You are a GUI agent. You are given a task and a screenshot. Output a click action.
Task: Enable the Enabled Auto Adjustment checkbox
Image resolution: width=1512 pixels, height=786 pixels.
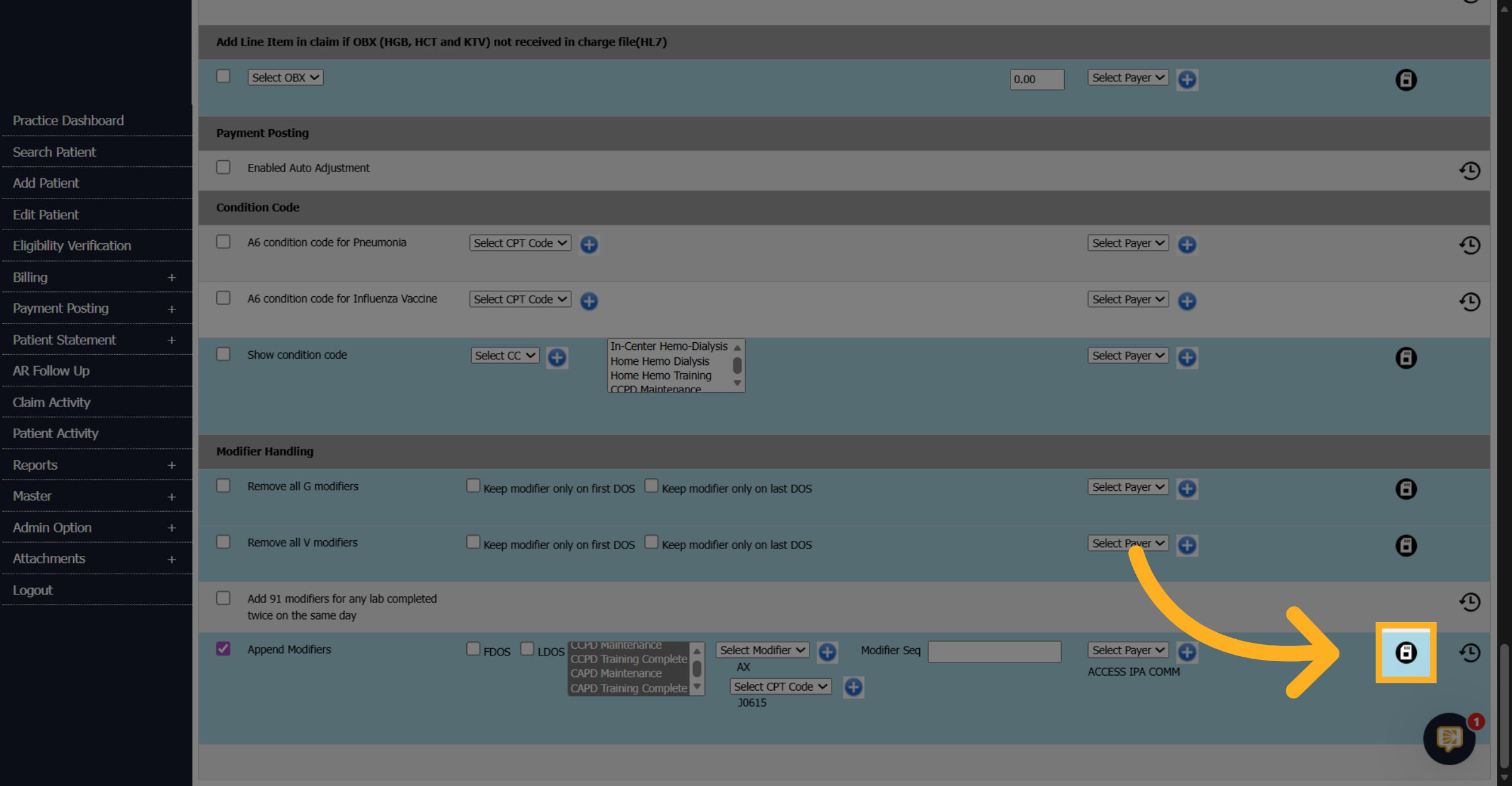[223, 168]
